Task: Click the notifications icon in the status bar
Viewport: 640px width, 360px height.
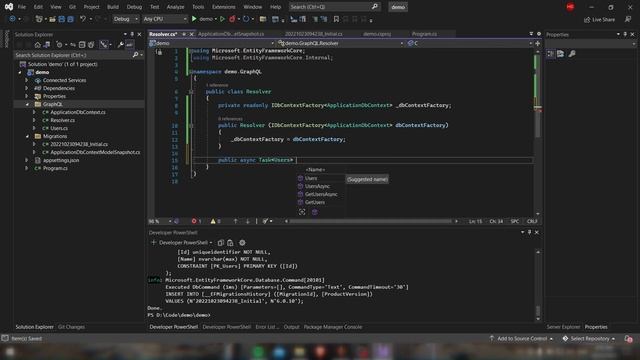Action: click(x=628, y=339)
